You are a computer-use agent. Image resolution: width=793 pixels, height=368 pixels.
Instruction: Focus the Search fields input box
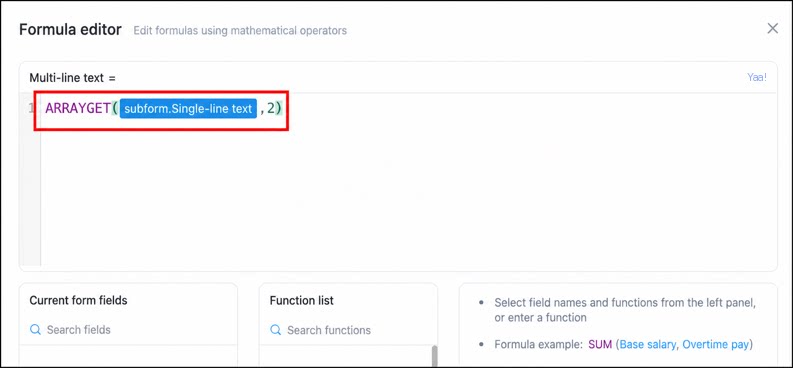pos(128,330)
